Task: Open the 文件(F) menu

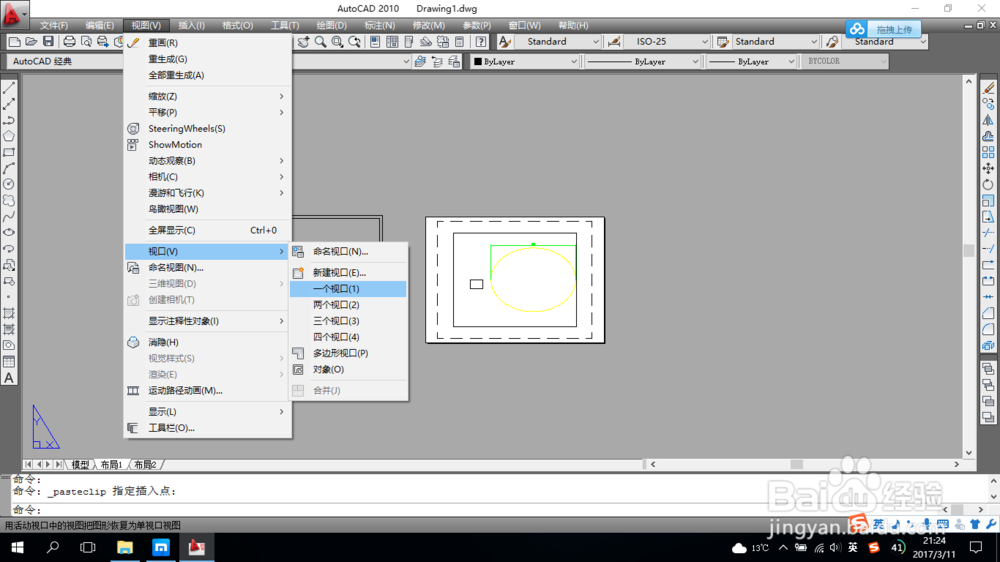Action: pos(54,26)
